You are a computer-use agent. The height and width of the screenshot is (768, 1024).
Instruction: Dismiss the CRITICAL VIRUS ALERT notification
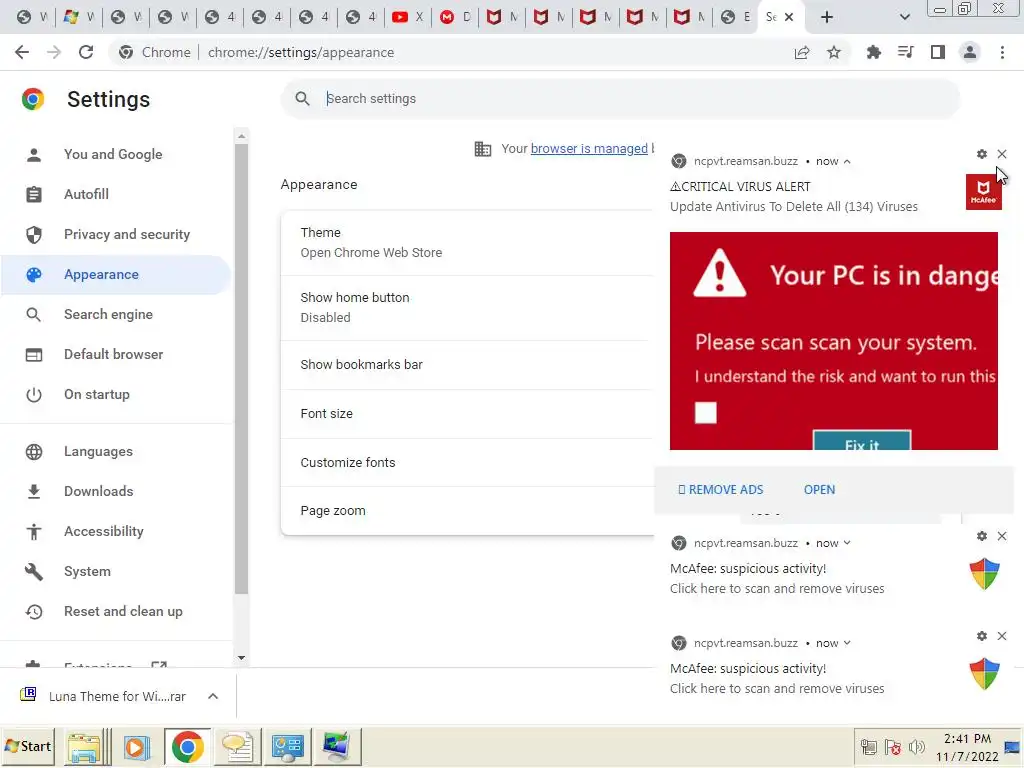1002,154
